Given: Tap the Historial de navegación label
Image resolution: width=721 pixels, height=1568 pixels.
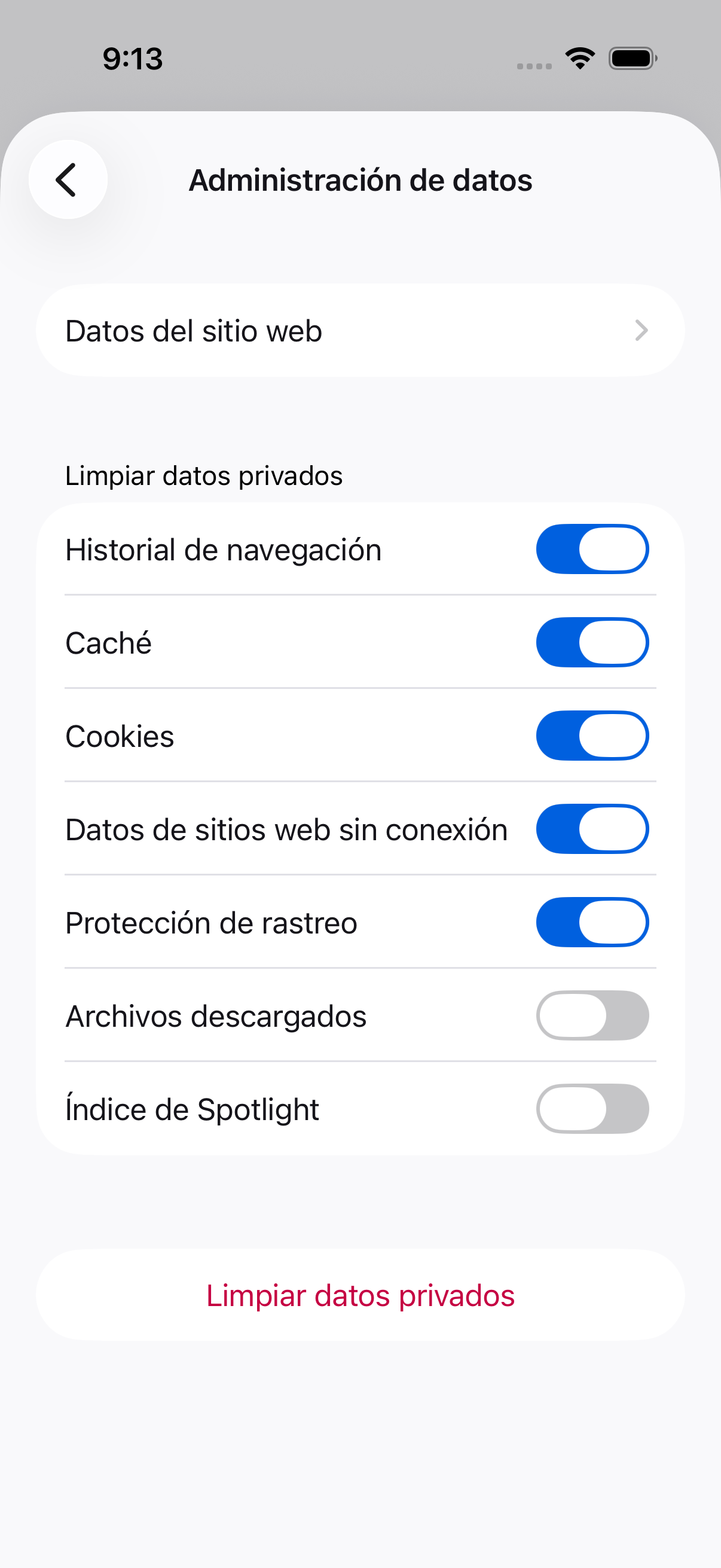Looking at the screenshot, I should click(224, 550).
